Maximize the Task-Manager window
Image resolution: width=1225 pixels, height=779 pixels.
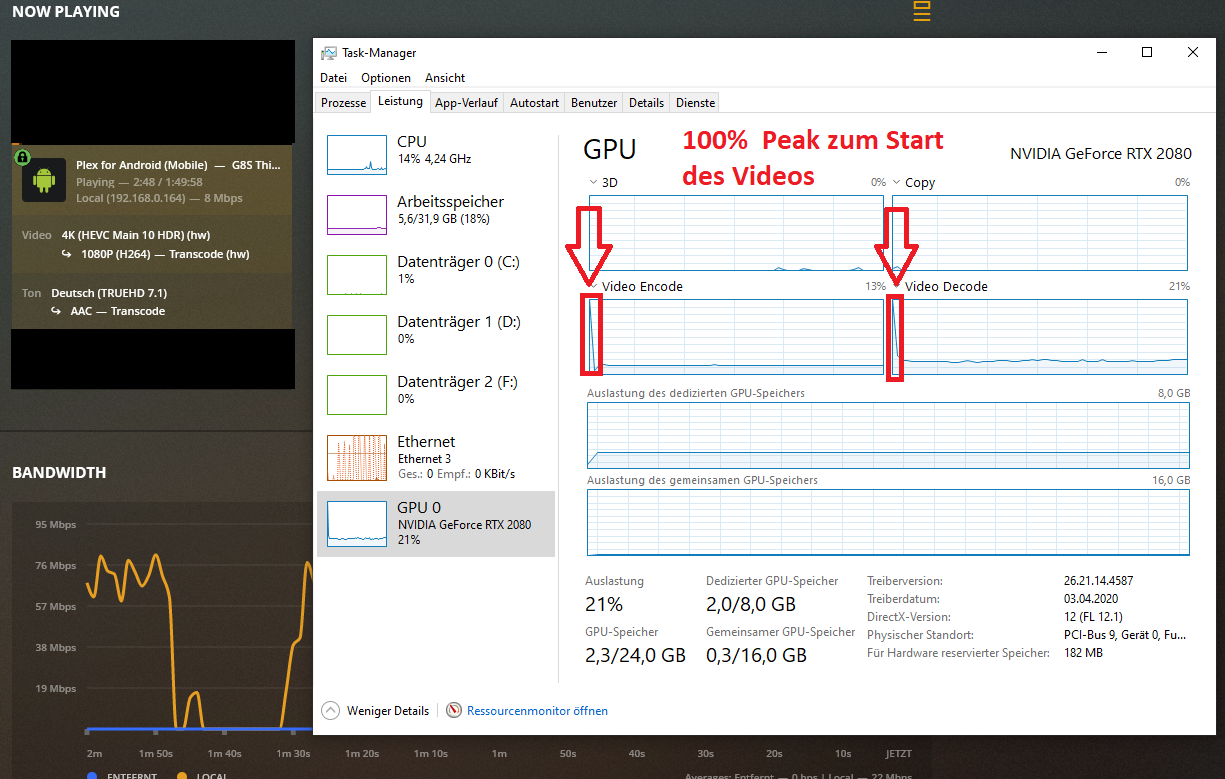point(1147,53)
